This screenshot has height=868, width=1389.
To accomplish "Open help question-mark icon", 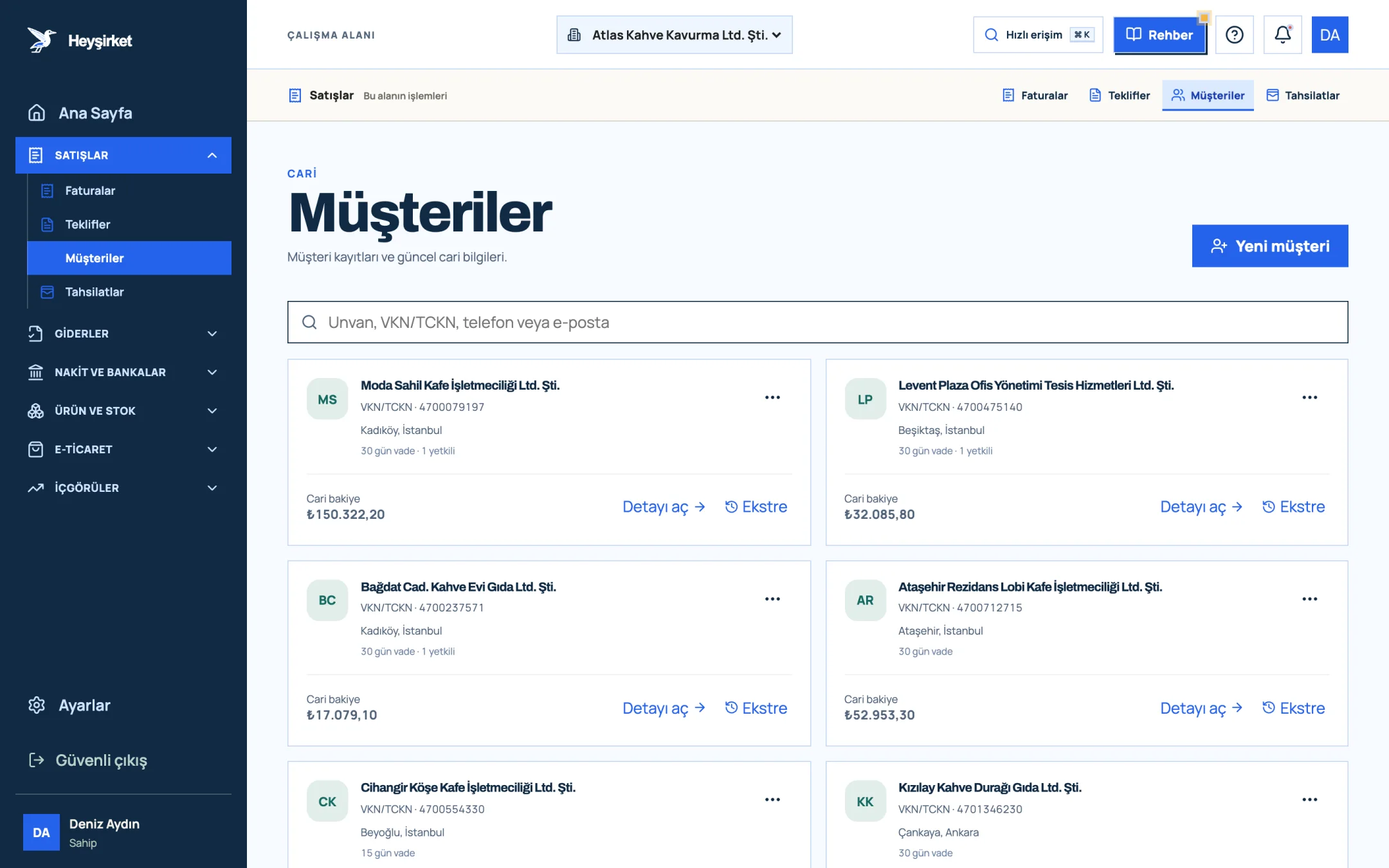I will coord(1234,35).
